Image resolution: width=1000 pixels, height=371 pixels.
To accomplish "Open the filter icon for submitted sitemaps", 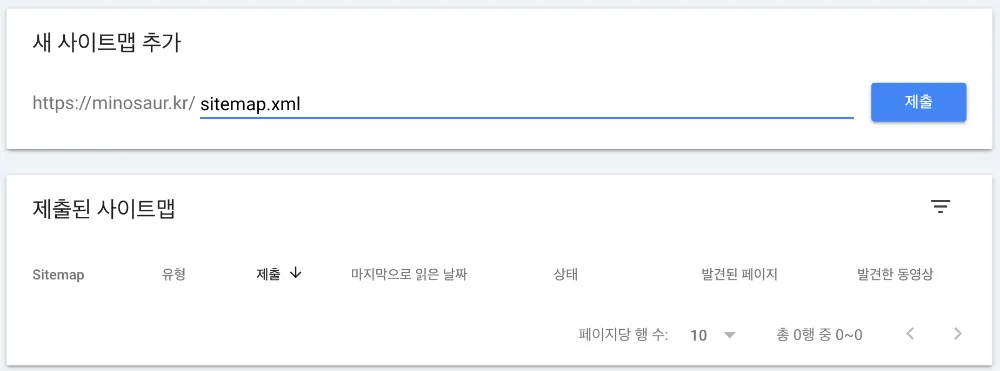I will [940, 207].
